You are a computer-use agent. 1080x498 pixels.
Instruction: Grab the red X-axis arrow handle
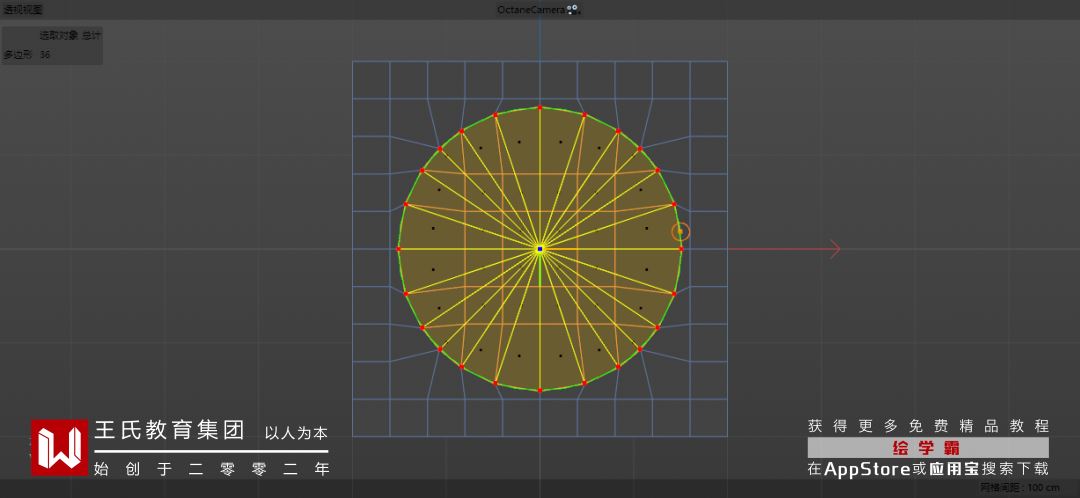coord(835,249)
